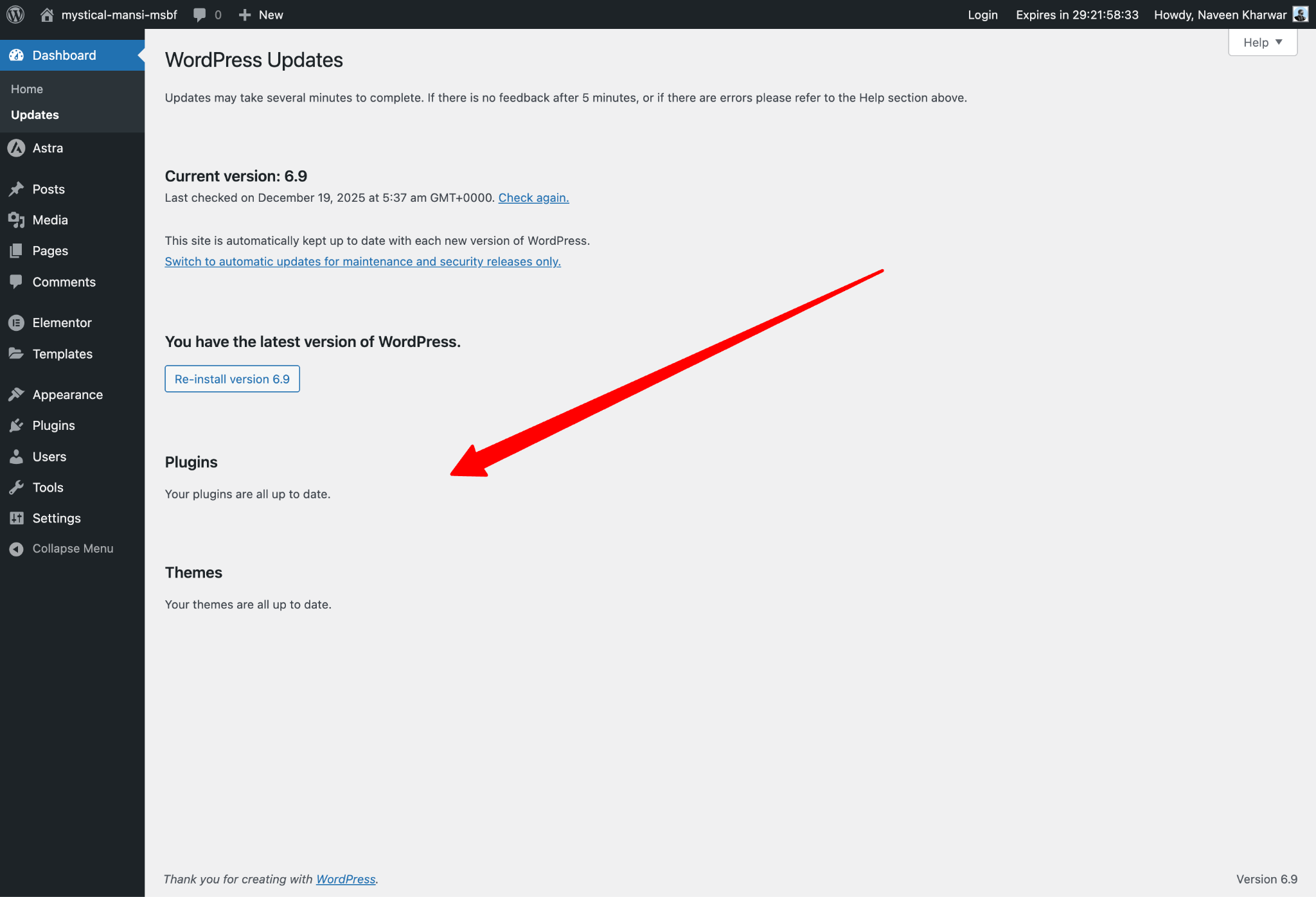
Task: Click the user avatar thumbnail
Action: 1300,14
